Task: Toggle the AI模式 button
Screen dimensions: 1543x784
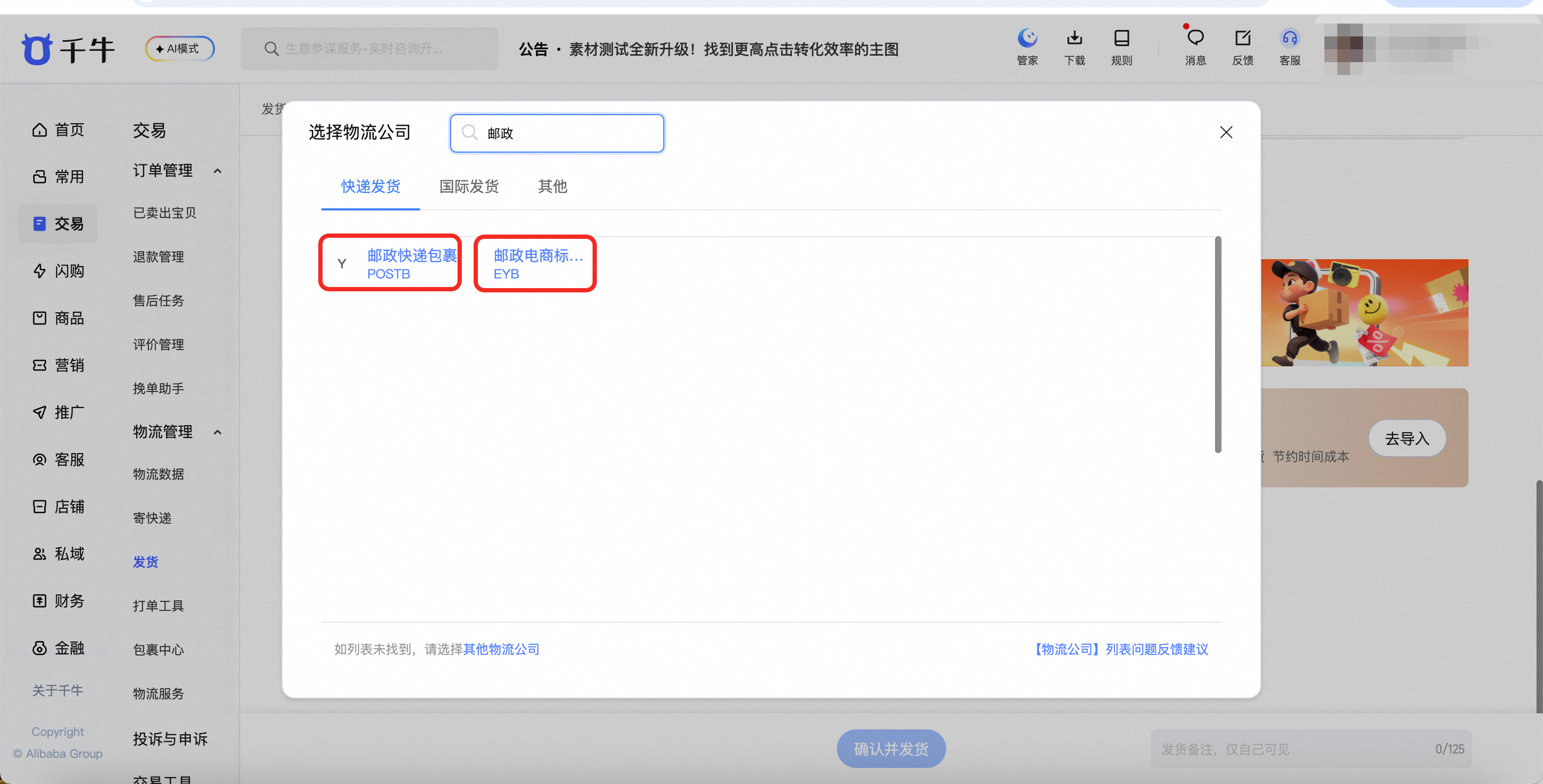Action: (179, 49)
